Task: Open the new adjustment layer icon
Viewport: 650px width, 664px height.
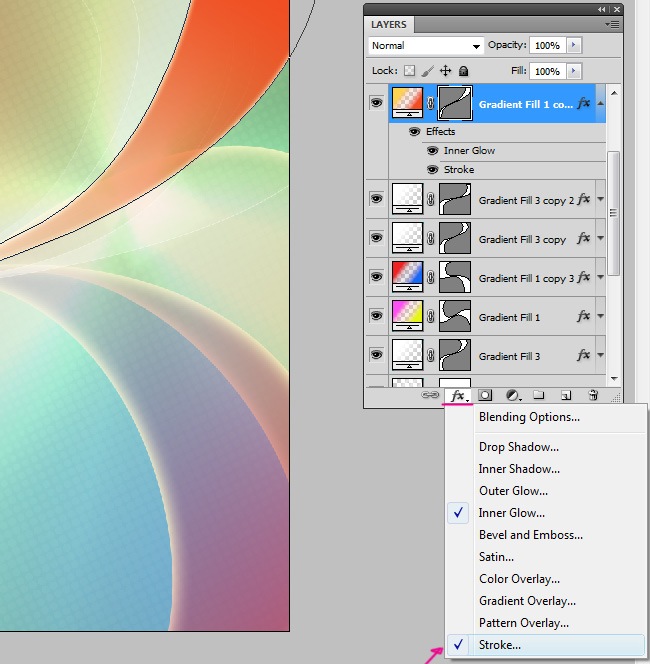Action: (512, 396)
